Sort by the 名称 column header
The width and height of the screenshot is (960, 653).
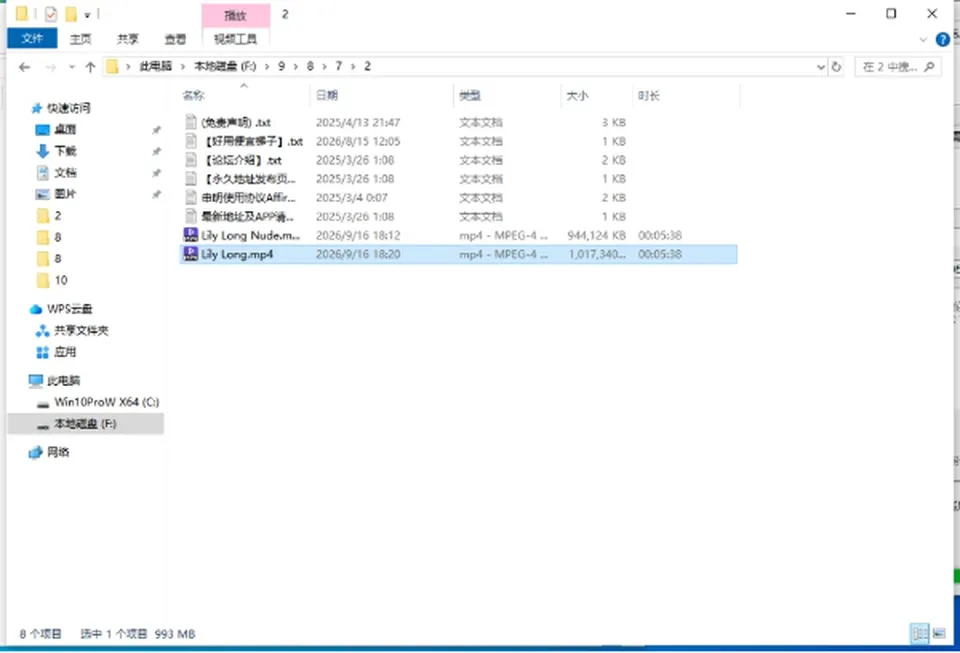click(x=245, y=95)
